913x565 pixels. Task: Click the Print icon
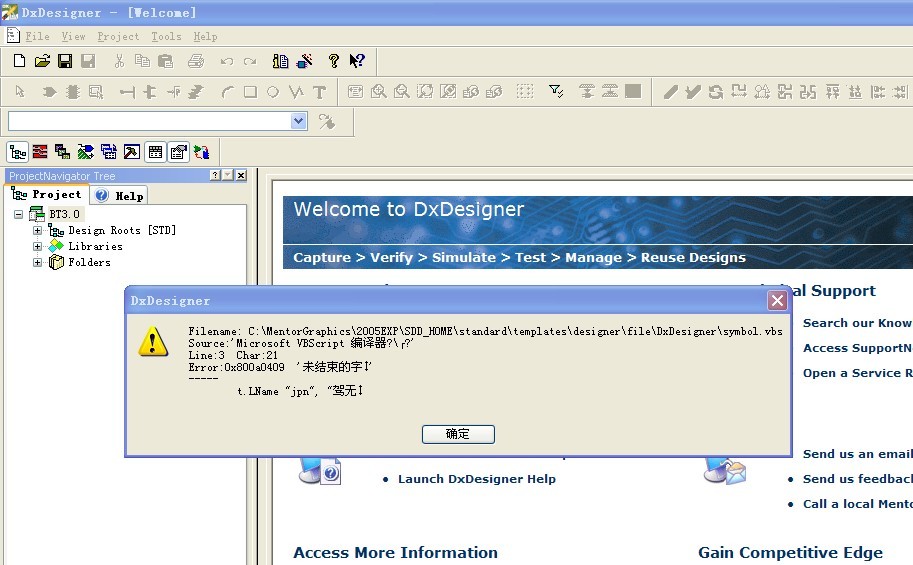[x=196, y=61]
